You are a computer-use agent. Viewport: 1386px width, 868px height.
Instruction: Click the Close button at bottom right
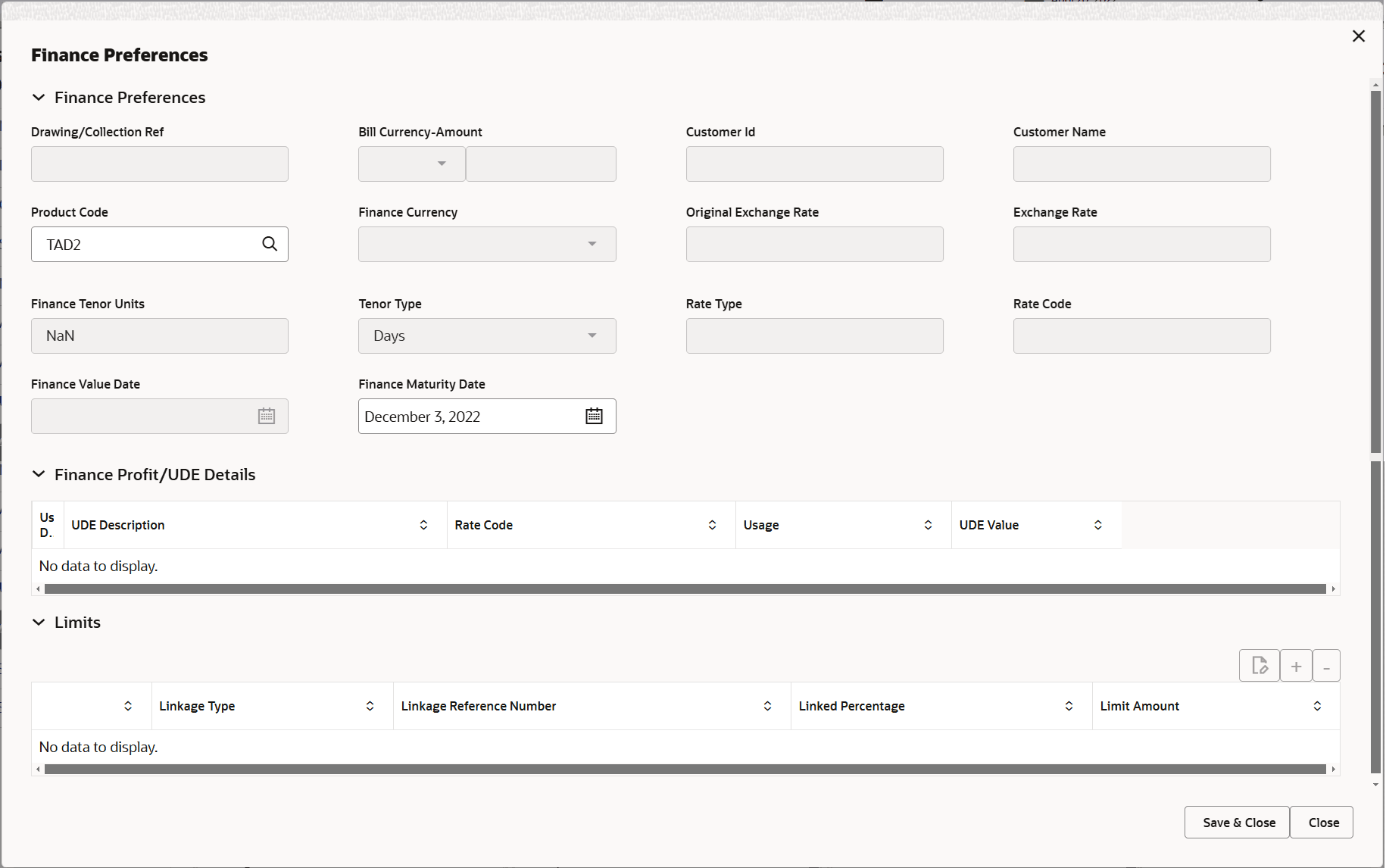[1322, 822]
